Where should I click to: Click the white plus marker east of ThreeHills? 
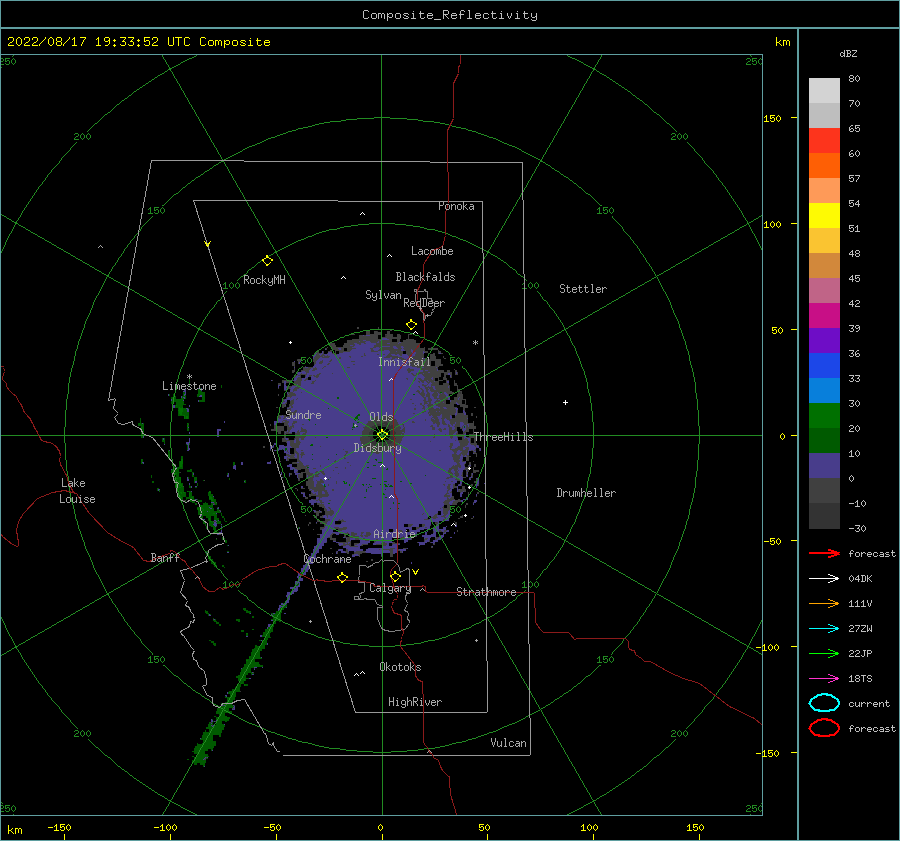tap(565, 402)
